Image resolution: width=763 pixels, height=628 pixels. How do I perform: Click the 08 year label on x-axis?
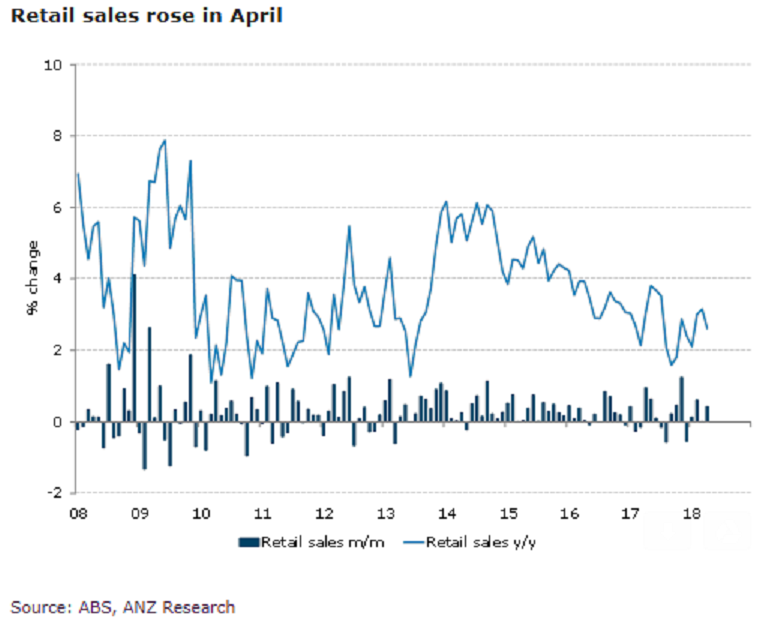coord(78,514)
